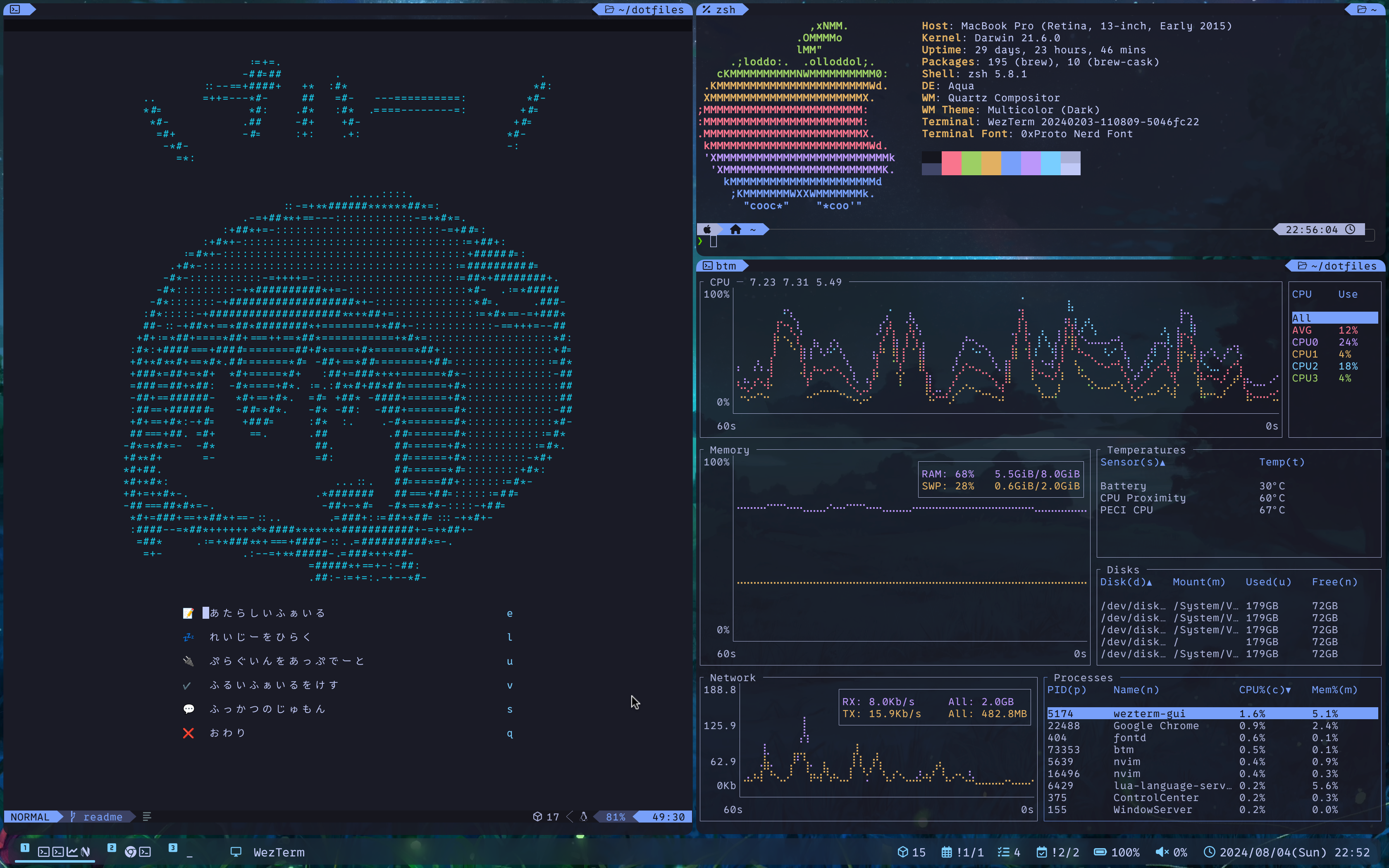Sort processes by CPU%(c) column header
Viewport: 1389px width, 868px height.
pyautogui.click(x=1265, y=690)
